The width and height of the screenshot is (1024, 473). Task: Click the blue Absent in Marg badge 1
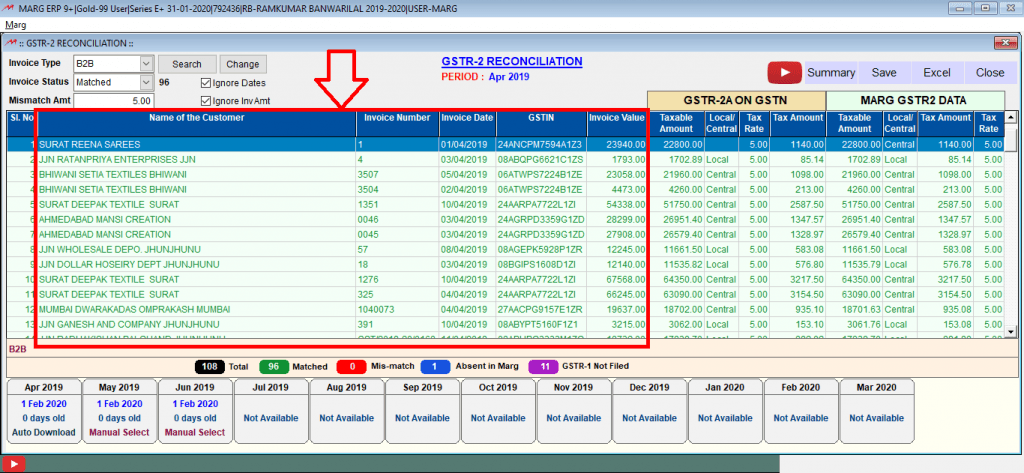pos(436,367)
